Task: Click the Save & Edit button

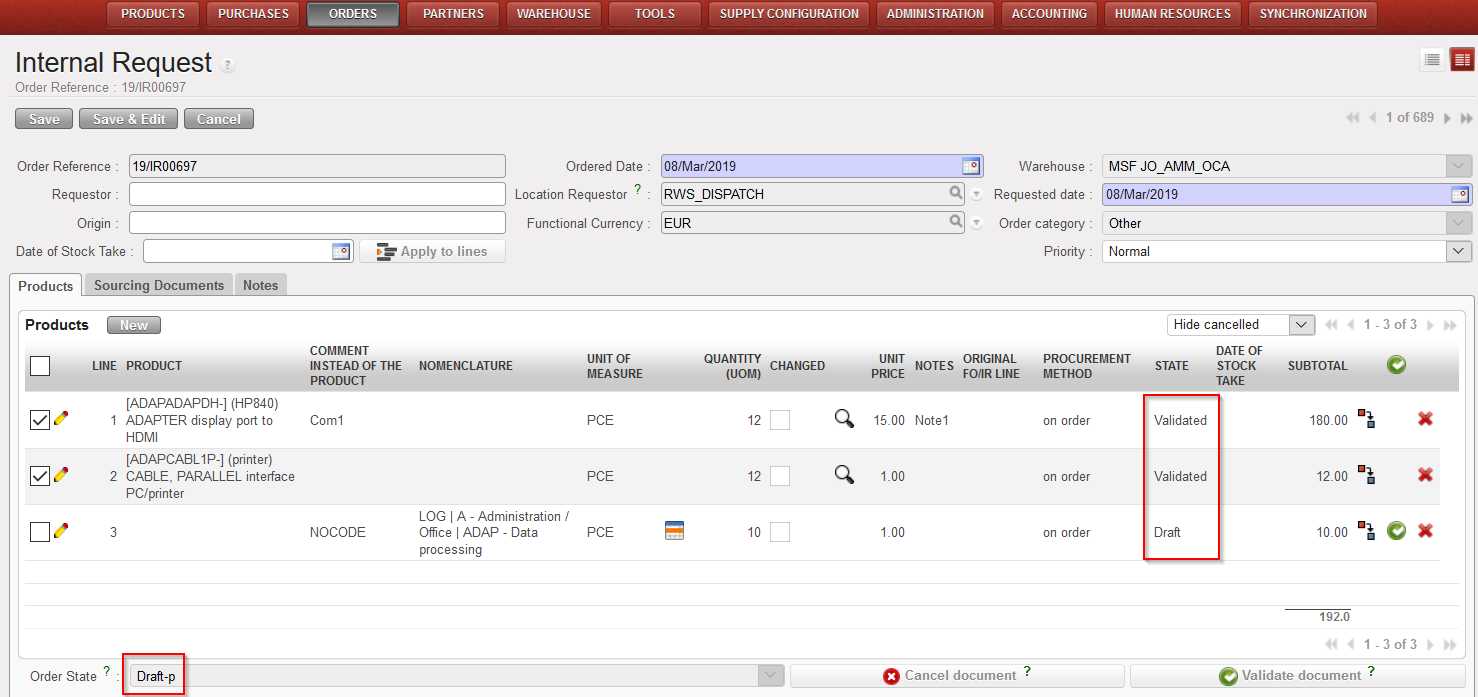Action: point(128,119)
